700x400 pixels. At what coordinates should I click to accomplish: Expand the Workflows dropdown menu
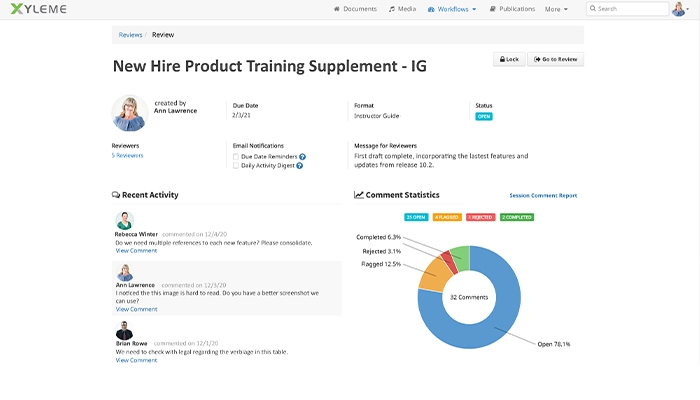[x=452, y=9]
